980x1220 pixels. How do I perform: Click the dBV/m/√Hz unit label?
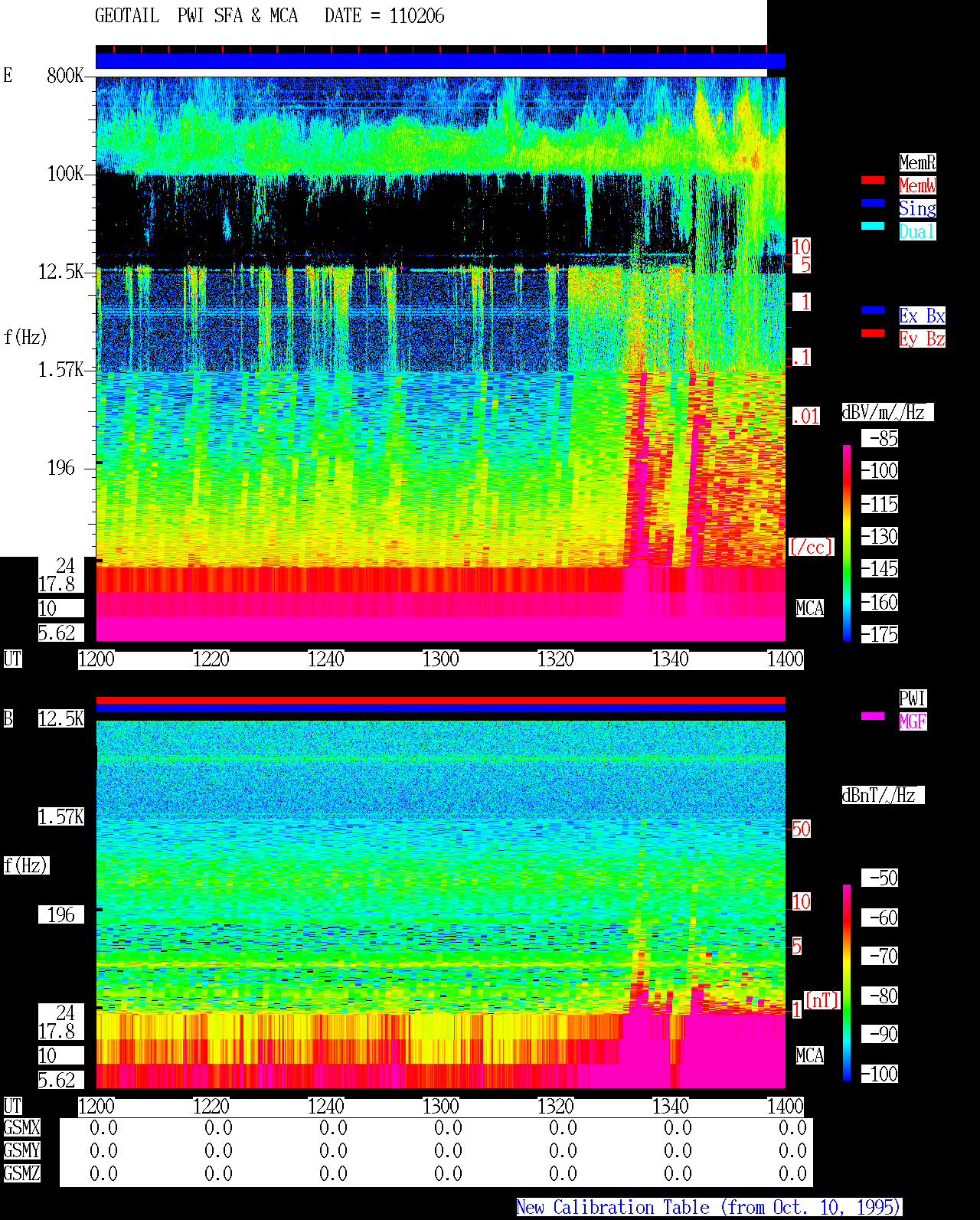pos(887,412)
